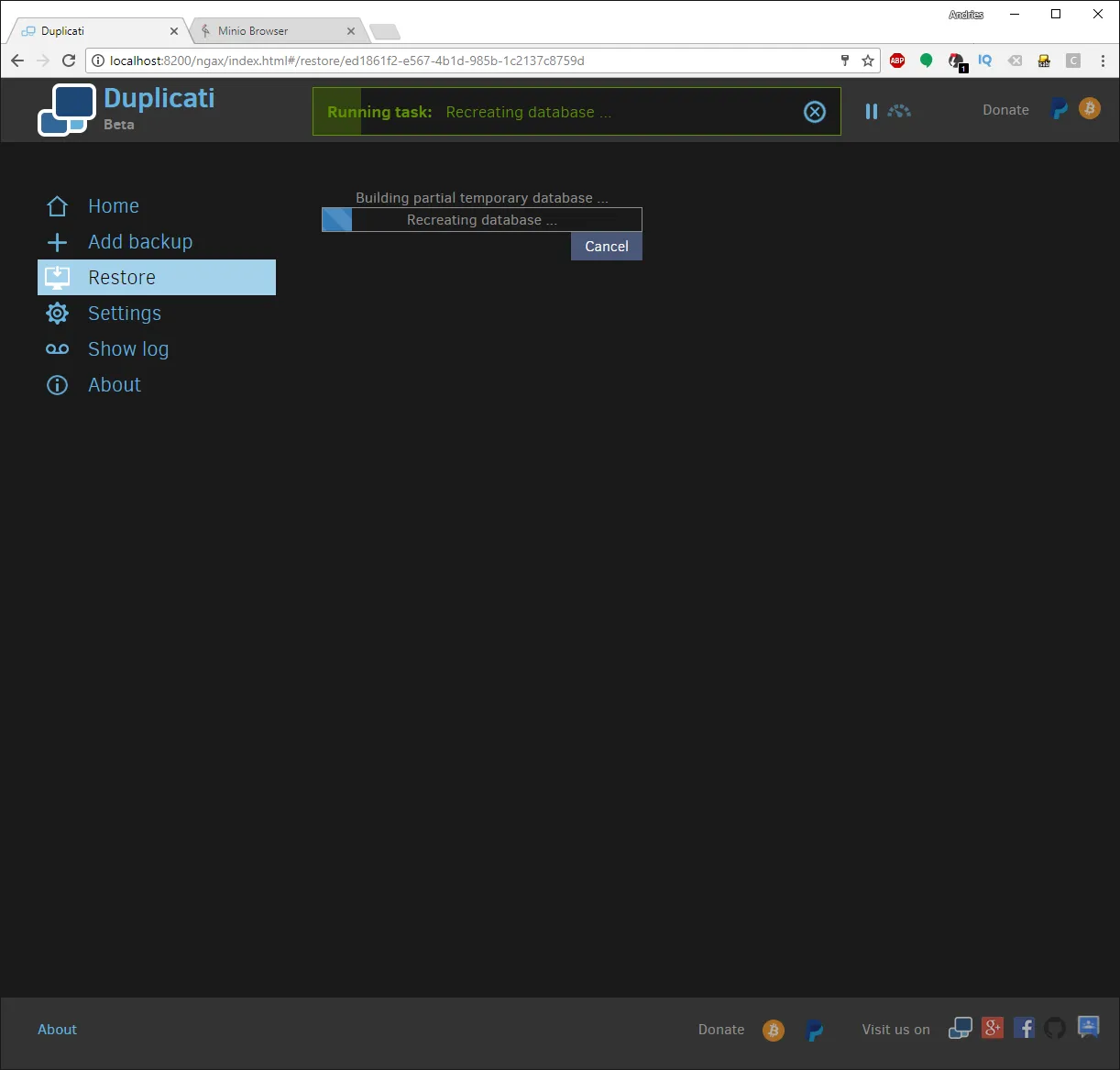1120x1070 pixels.
Task: Click the About info icon in sidebar
Action: 58,385
